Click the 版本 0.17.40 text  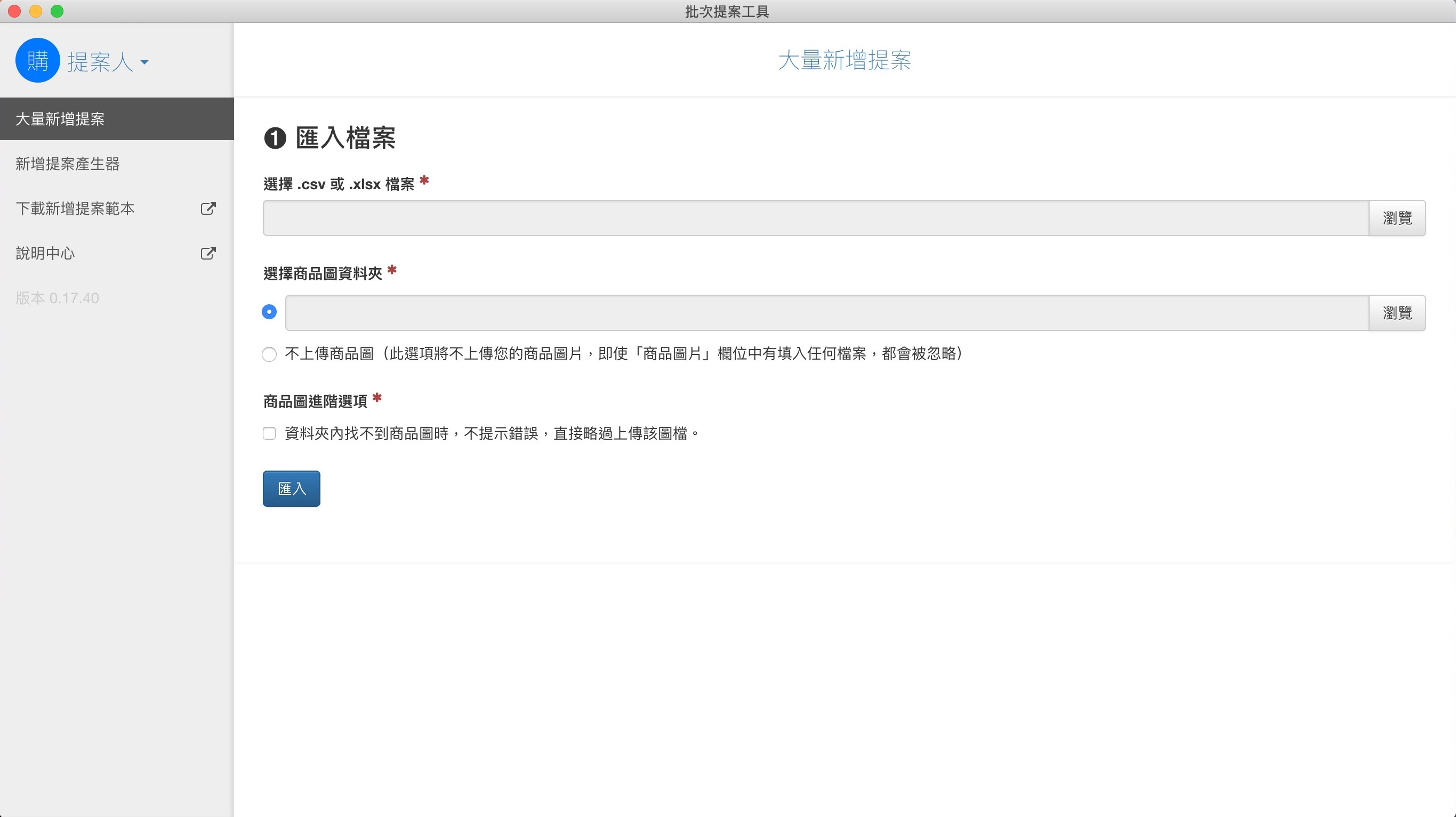pos(57,298)
